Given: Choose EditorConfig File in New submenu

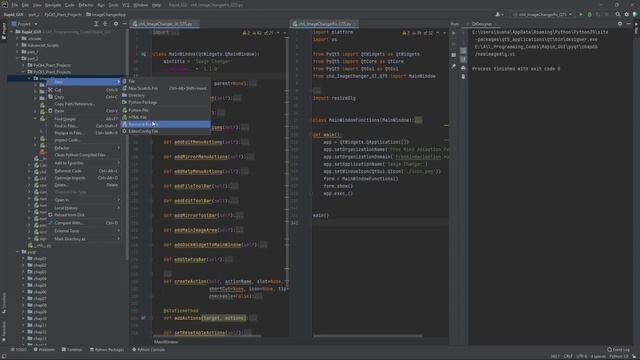Looking at the screenshot, I should click(x=166, y=131).
